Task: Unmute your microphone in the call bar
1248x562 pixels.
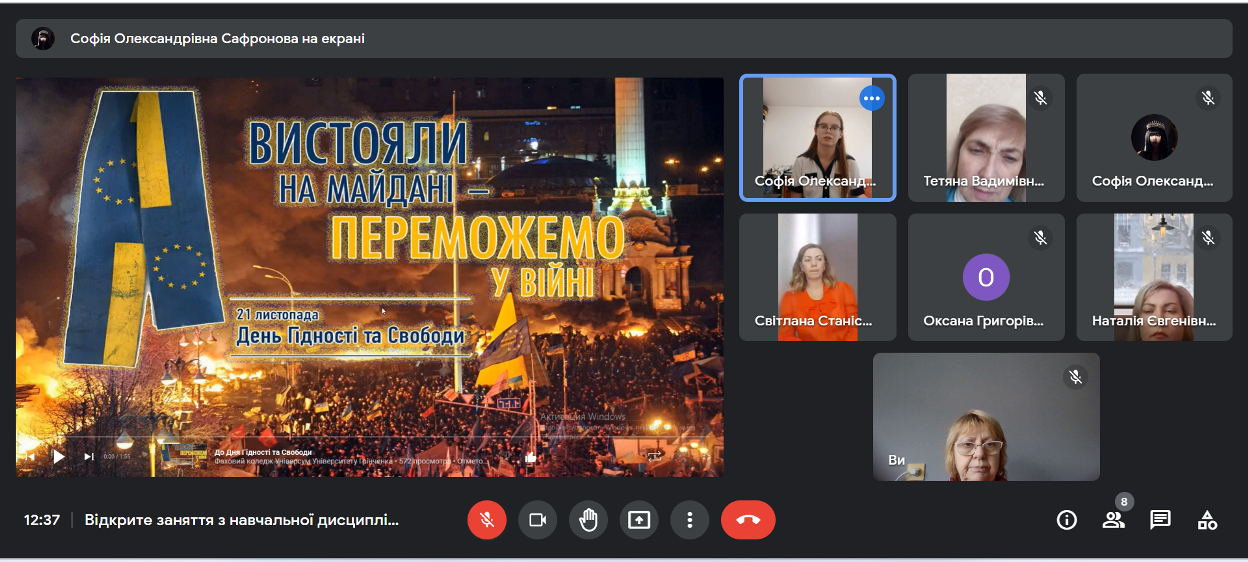Action: coord(487,520)
